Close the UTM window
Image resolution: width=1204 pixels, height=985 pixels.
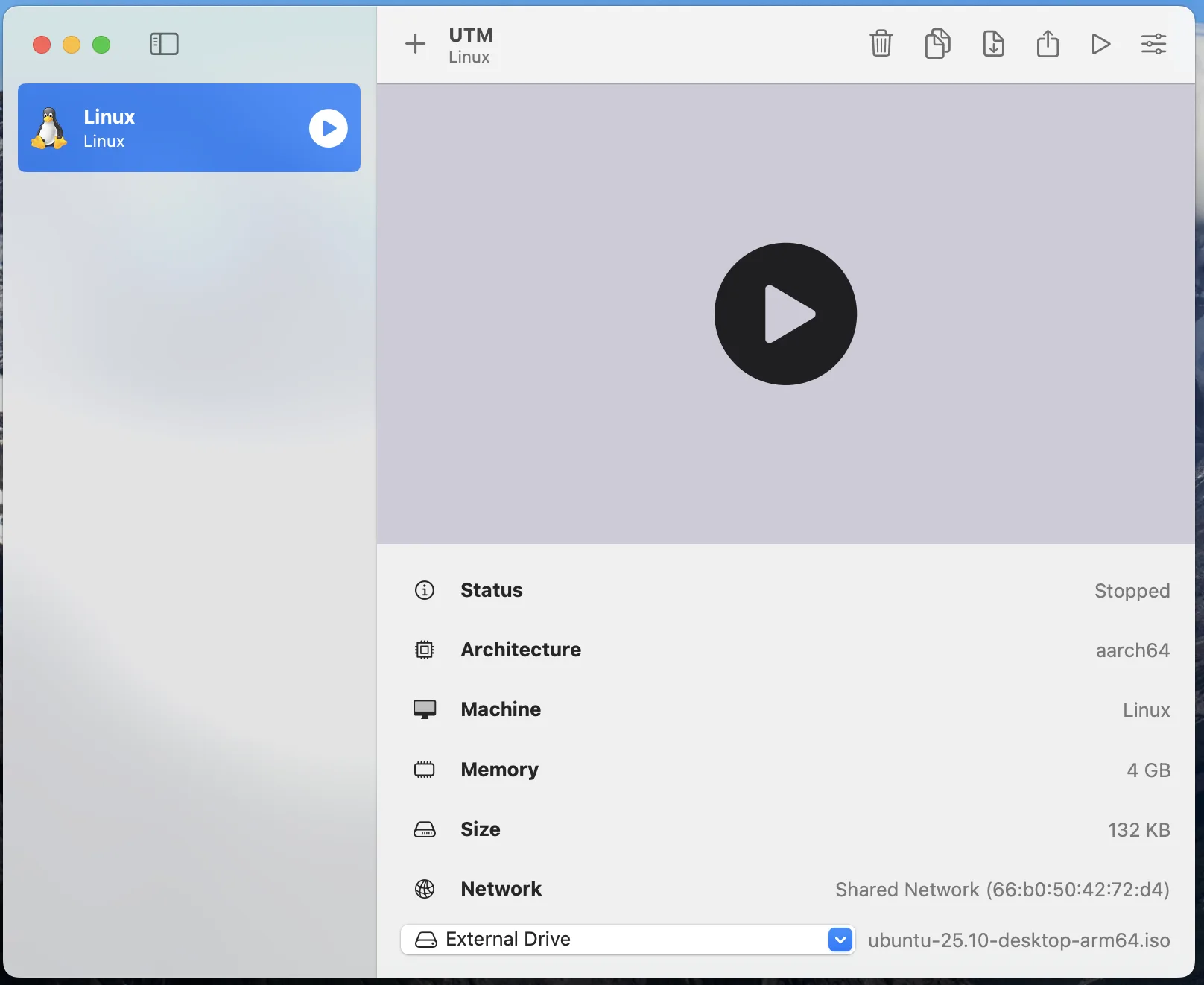[x=42, y=45]
